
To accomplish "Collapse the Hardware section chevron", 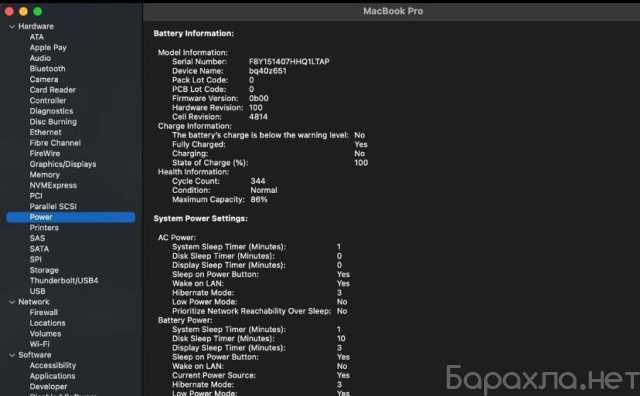I will pos(12,27).
